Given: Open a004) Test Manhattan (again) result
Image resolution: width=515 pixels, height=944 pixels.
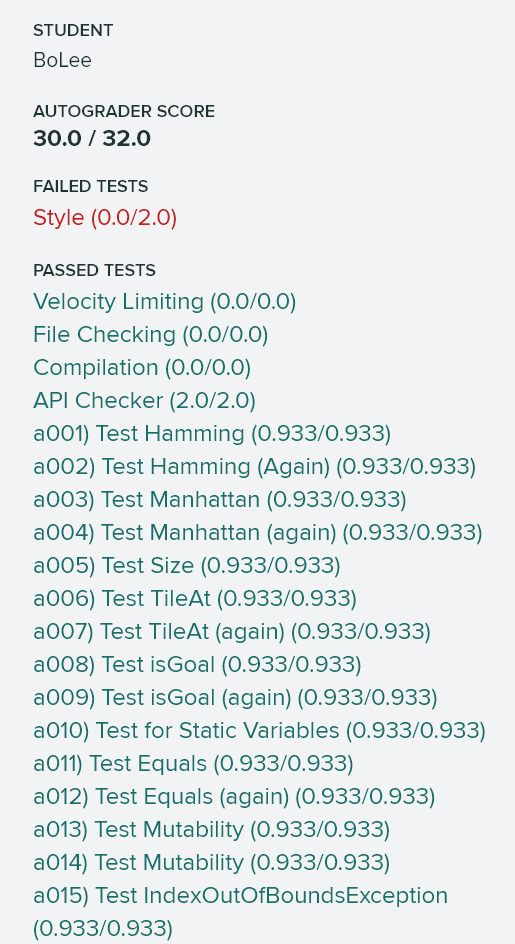Looking at the screenshot, I should (258, 533).
